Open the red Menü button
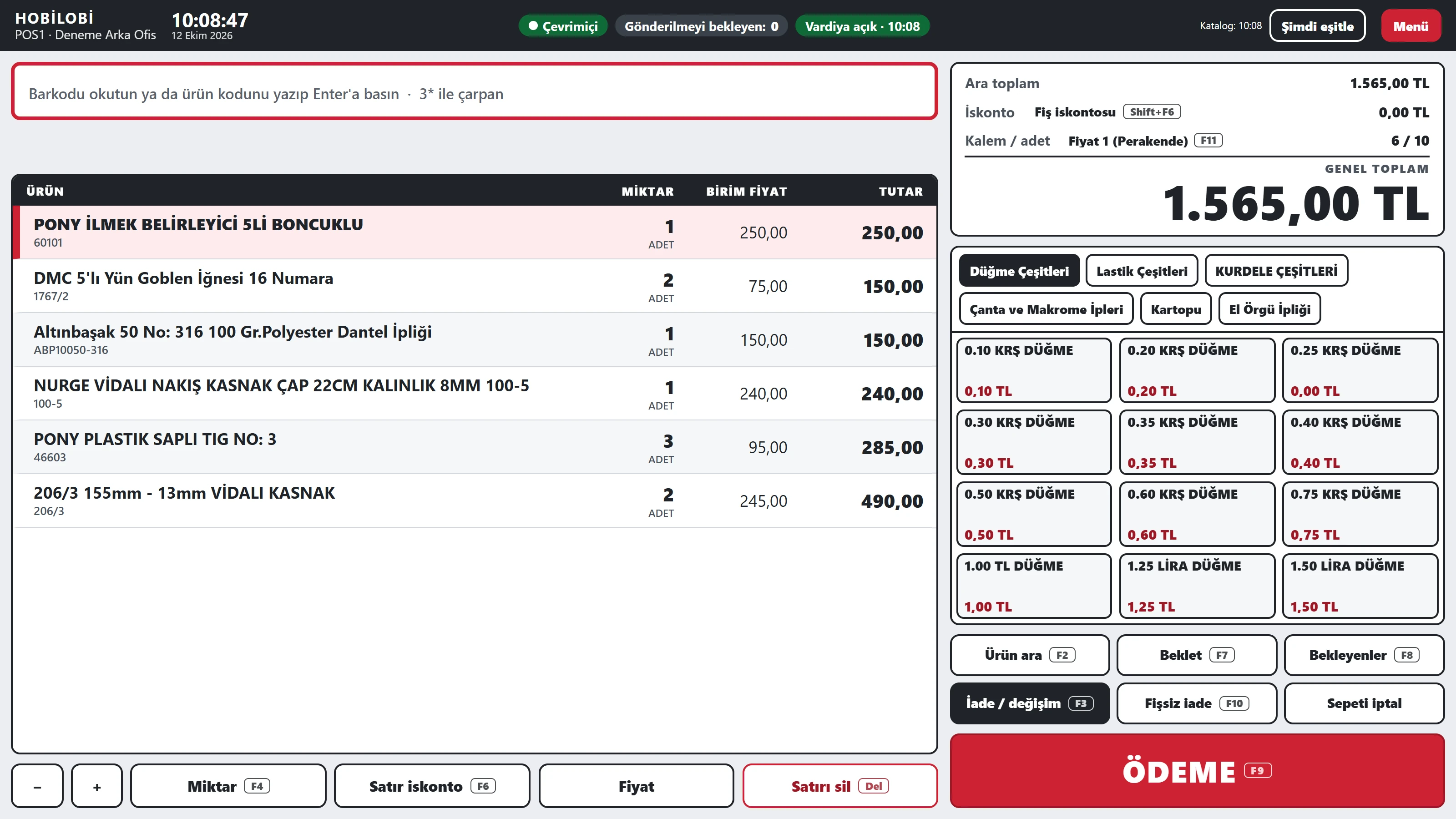Screen dimensions: 1456x819 pos(1411,26)
